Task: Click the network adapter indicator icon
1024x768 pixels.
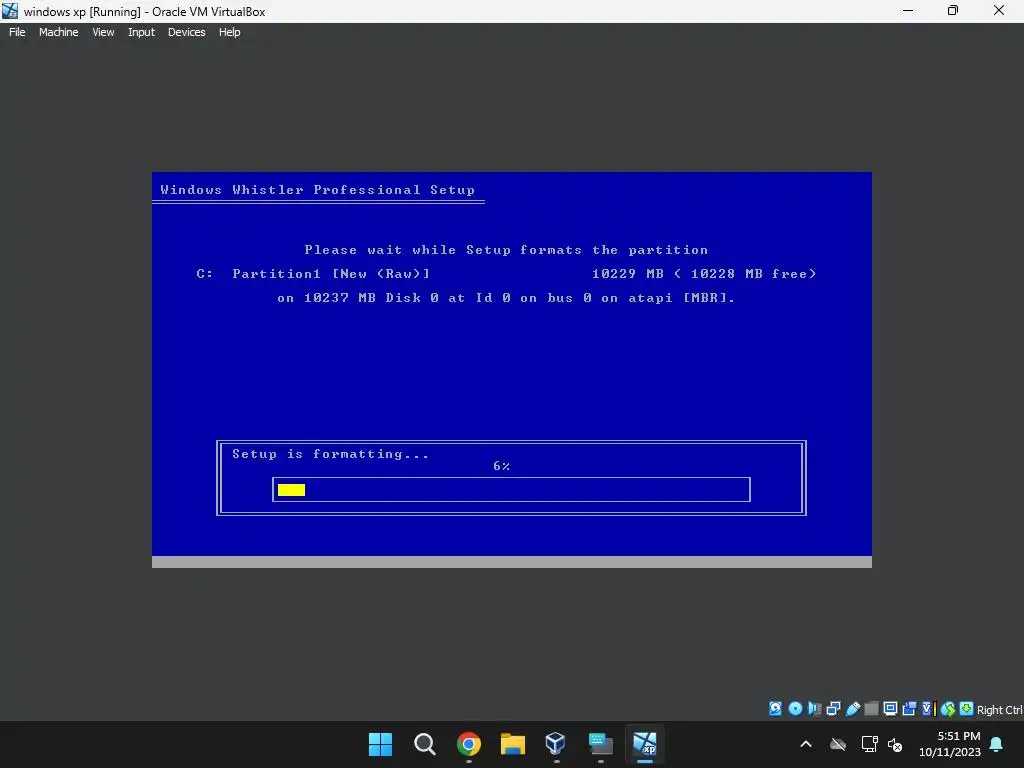Action: [x=833, y=709]
